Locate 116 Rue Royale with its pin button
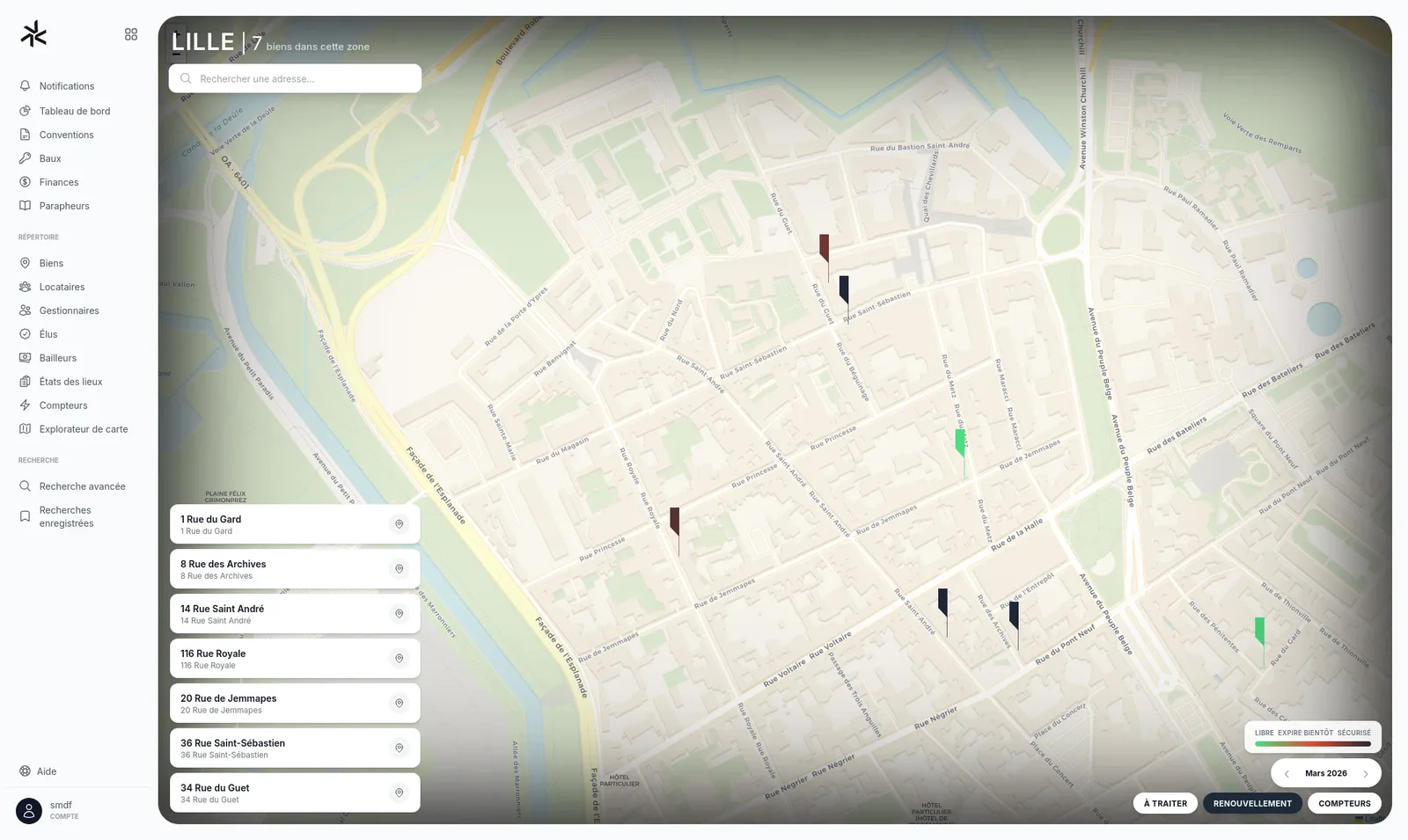The width and height of the screenshot is (1408, 840). [399, 660]
